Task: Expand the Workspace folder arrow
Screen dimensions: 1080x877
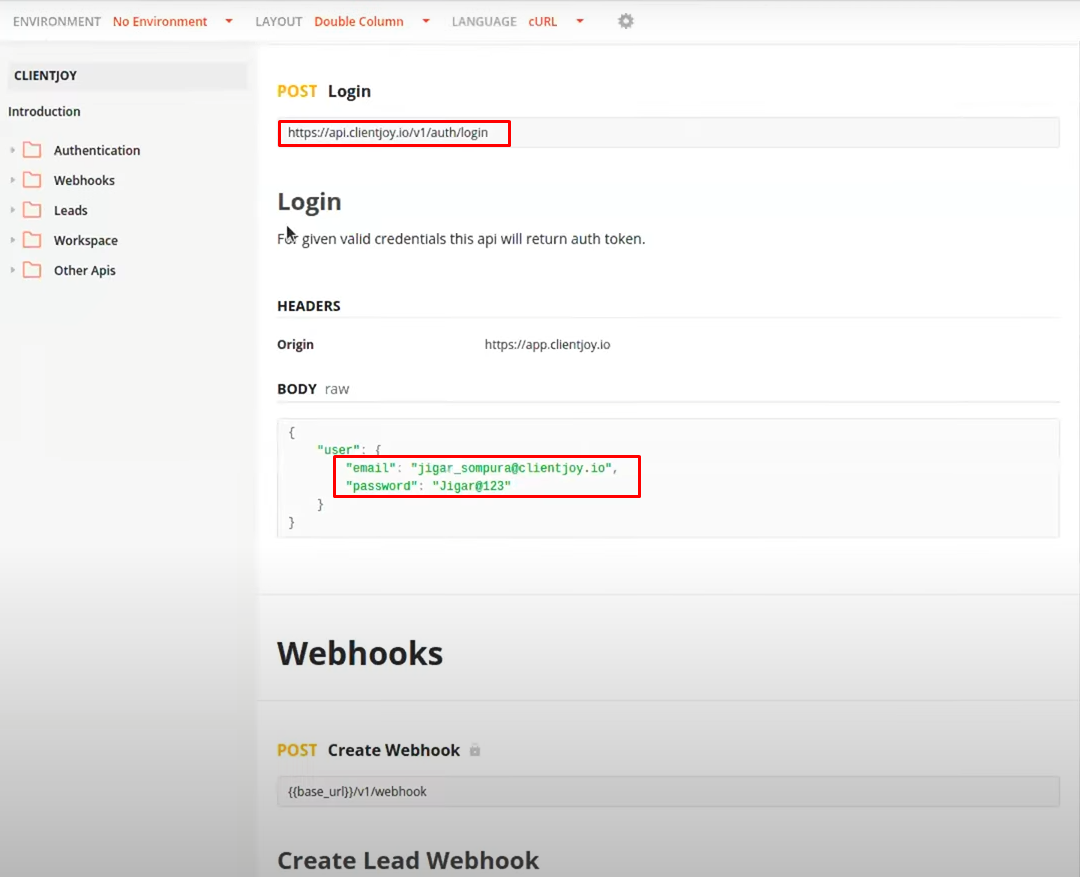Action: (12, 240)
